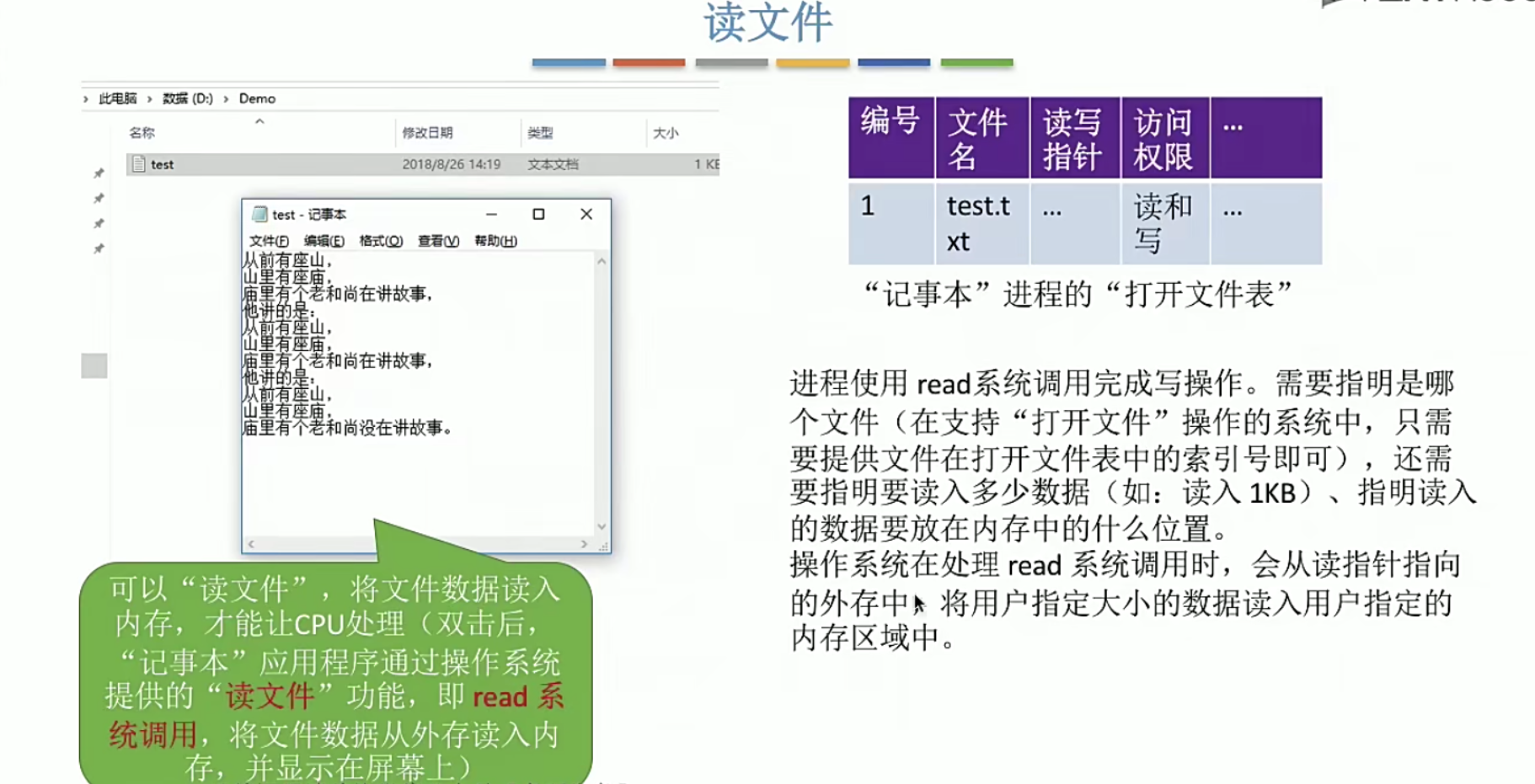Click the 1 KB size cell of test
This screenshot has height=784, width=1535.
707,164
